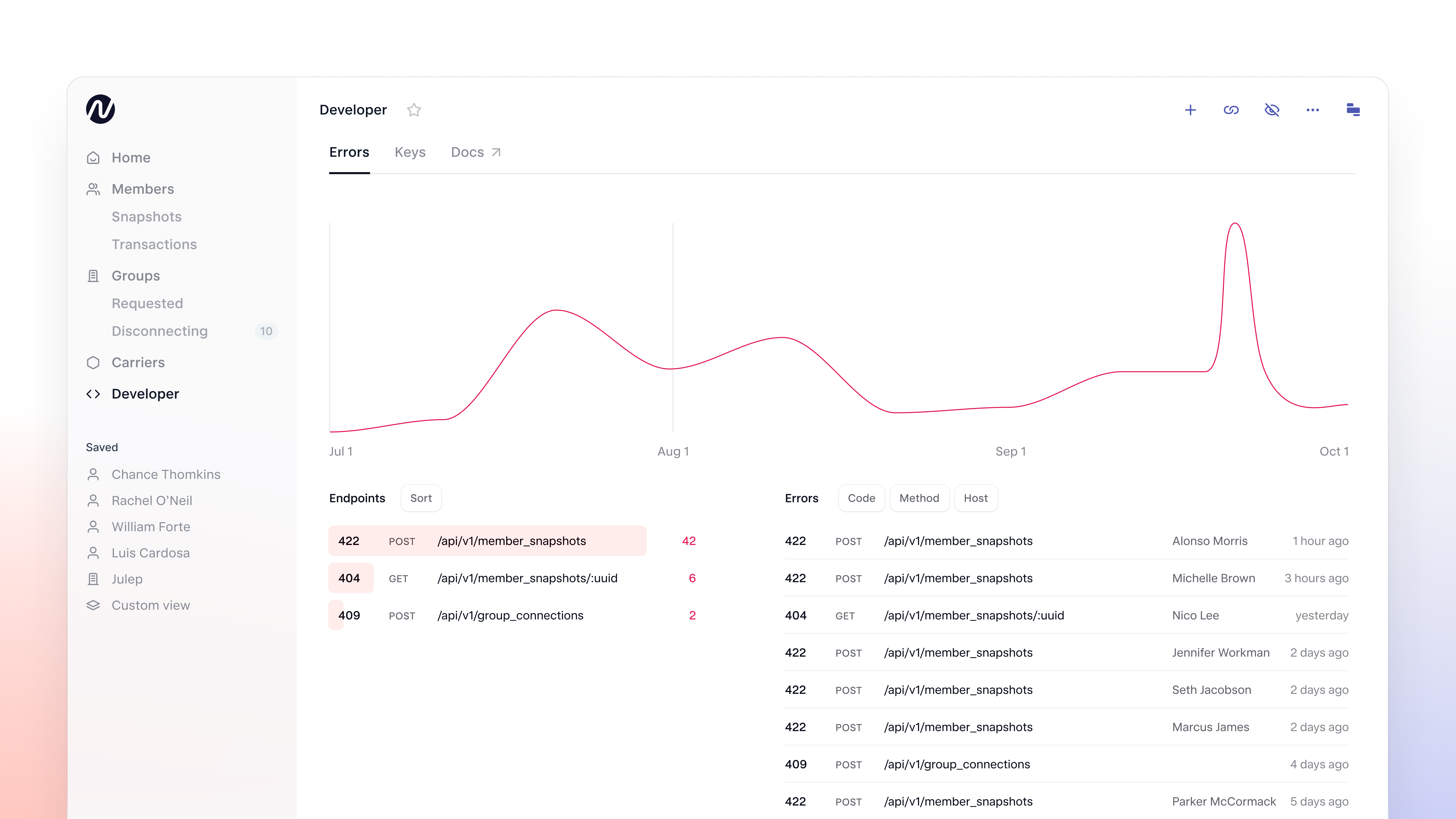
Task: Click the Developer code brackets icon
Action: [93, 394]
